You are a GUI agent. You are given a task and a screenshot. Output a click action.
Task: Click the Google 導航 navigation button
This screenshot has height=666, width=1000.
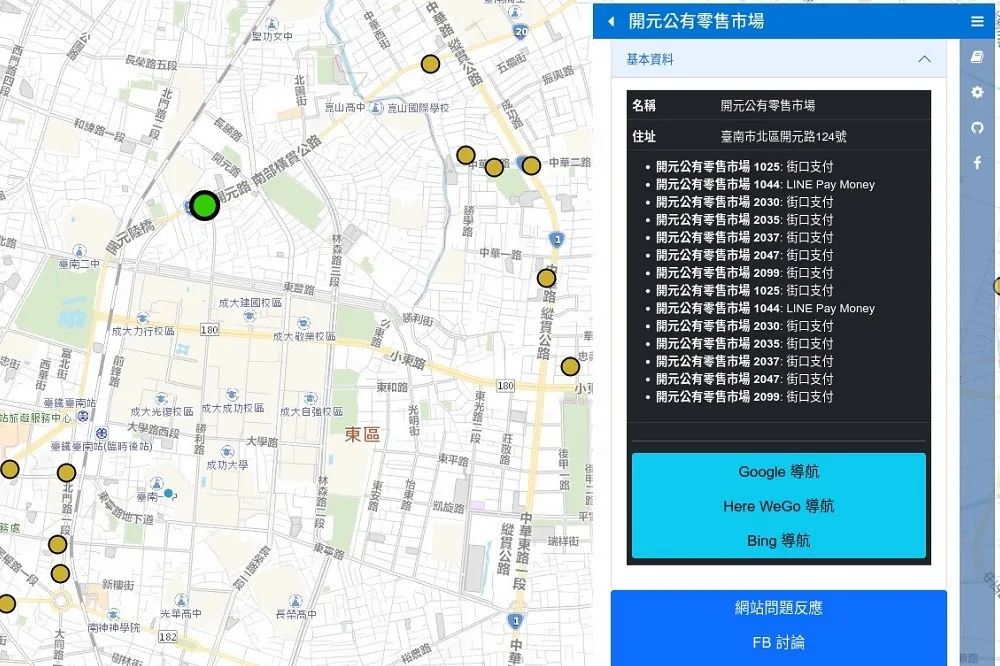(x=779, y=472)
